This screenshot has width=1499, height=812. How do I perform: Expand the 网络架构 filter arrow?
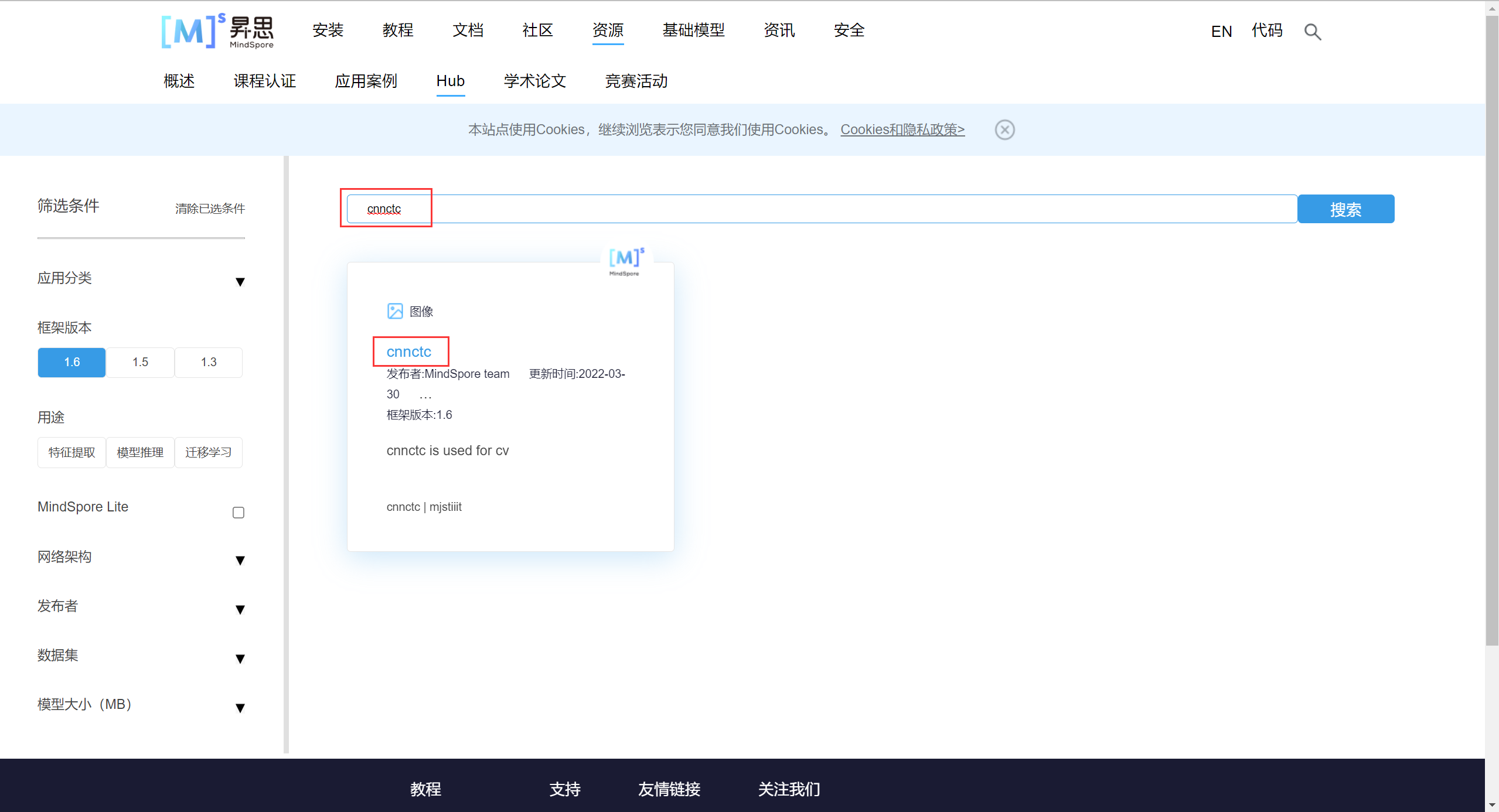coord(240,561)
